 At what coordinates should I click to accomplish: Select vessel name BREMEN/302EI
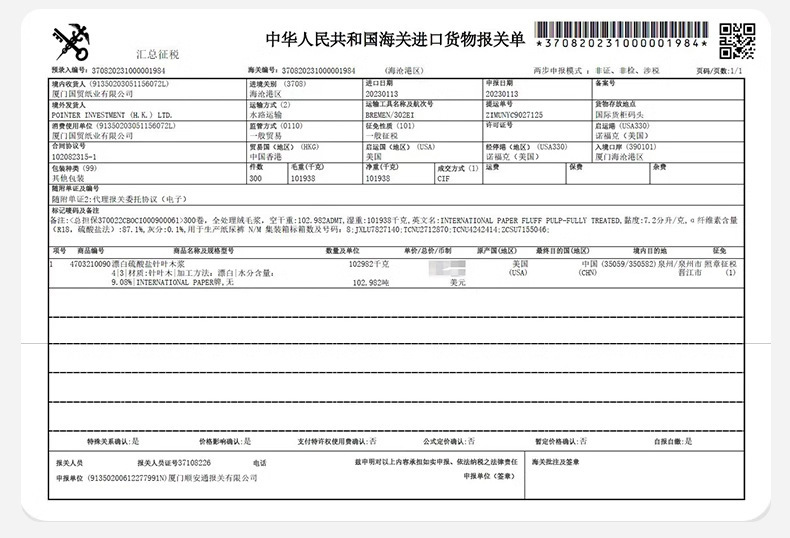pos(390,115)
